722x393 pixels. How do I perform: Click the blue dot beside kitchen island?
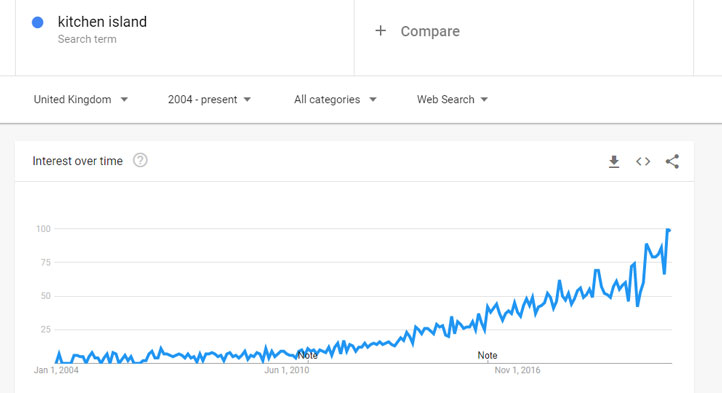point(38,22)
